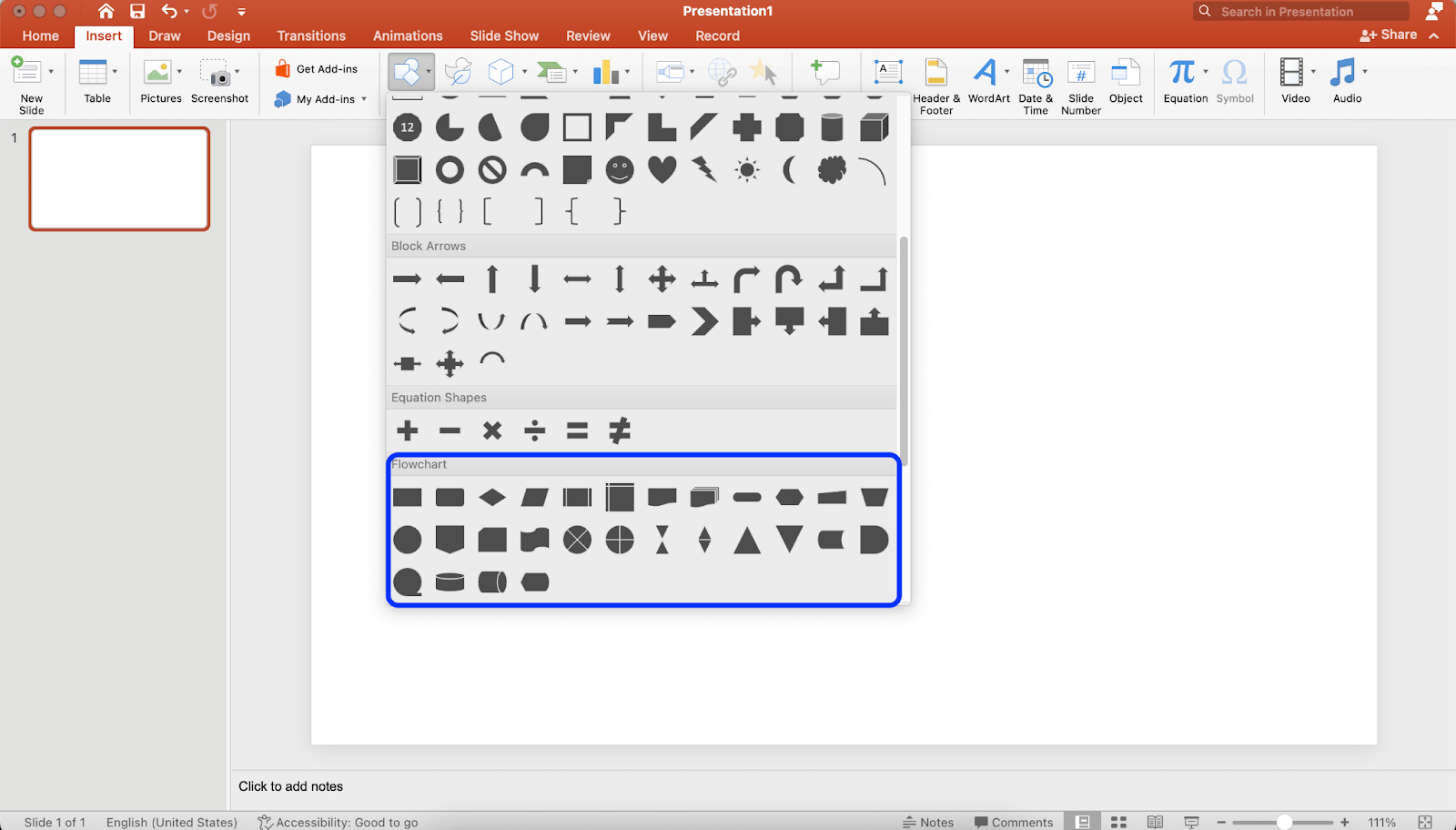Open the Record menu tab
This screenshot has width=1456, height=830.
(717, 35)
